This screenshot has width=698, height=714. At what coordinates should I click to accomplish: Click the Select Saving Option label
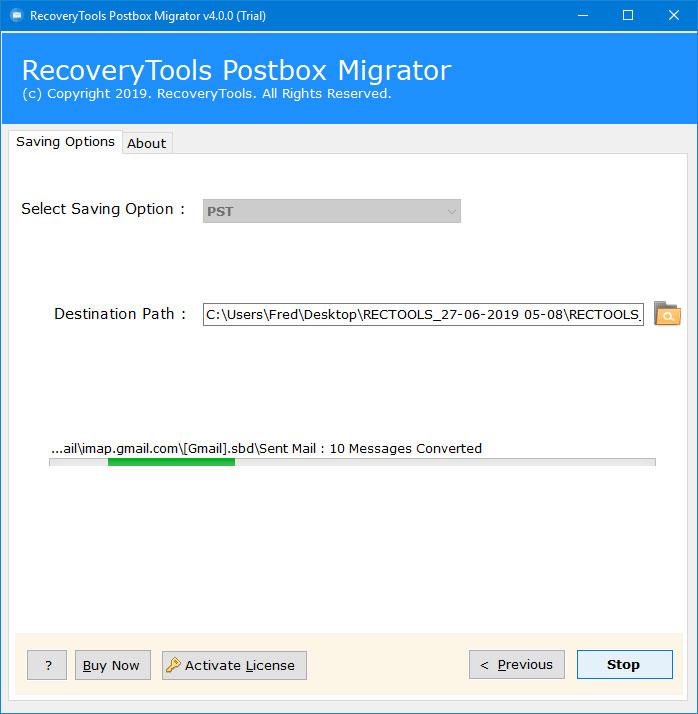pos(104,209)
